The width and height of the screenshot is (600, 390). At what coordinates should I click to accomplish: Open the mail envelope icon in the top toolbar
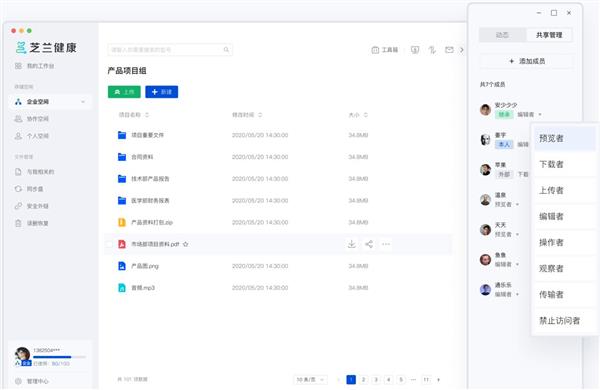pos(449,50)
